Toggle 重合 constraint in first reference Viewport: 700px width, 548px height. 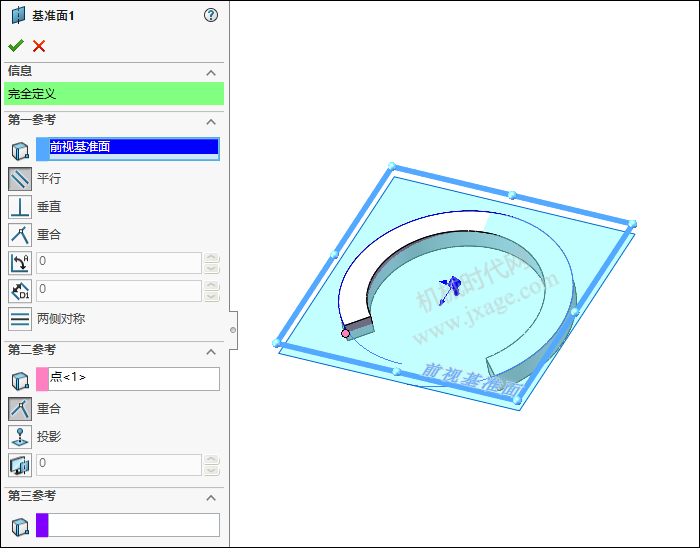20,235
